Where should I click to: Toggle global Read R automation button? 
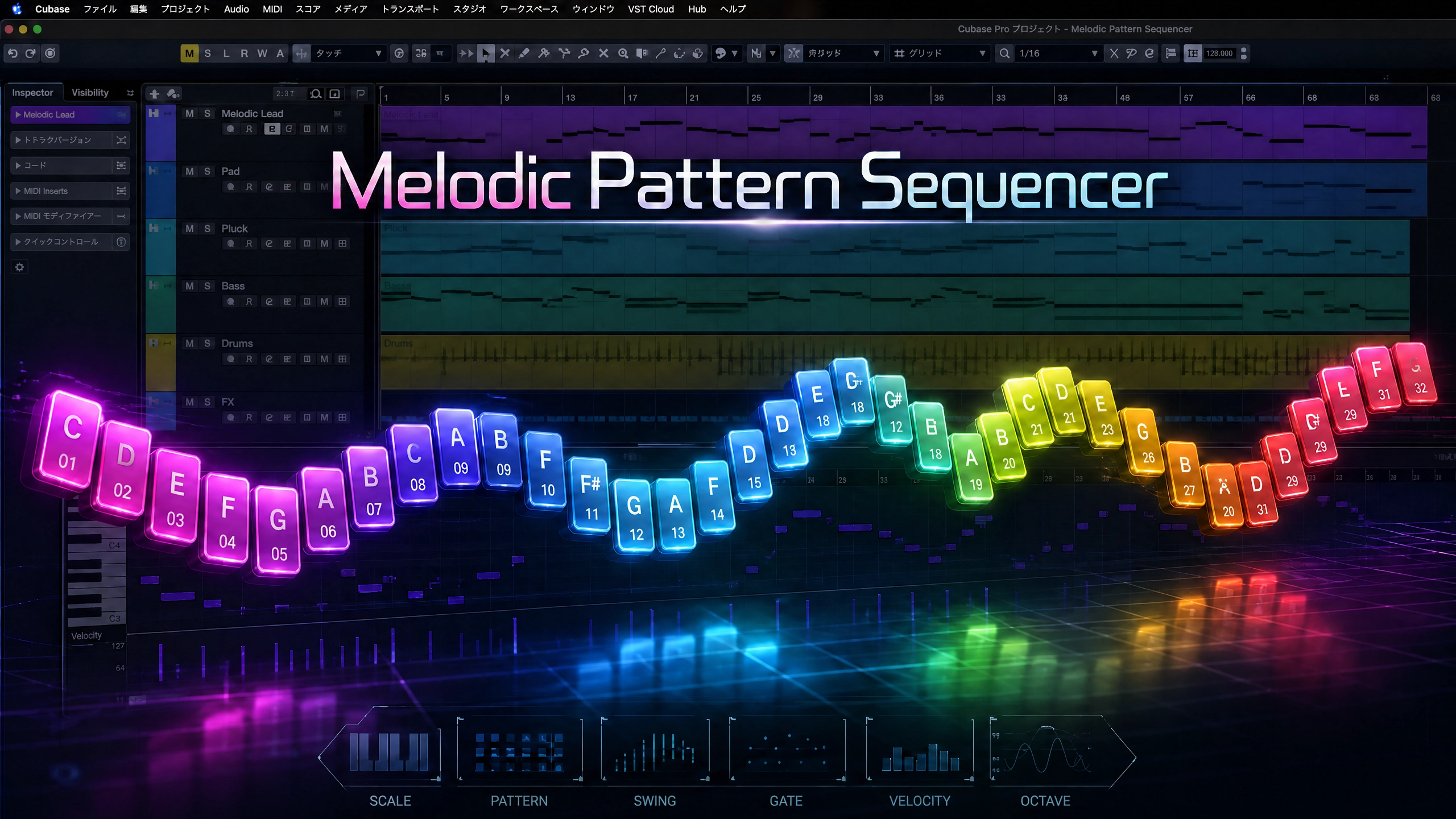tap(244, 53)
